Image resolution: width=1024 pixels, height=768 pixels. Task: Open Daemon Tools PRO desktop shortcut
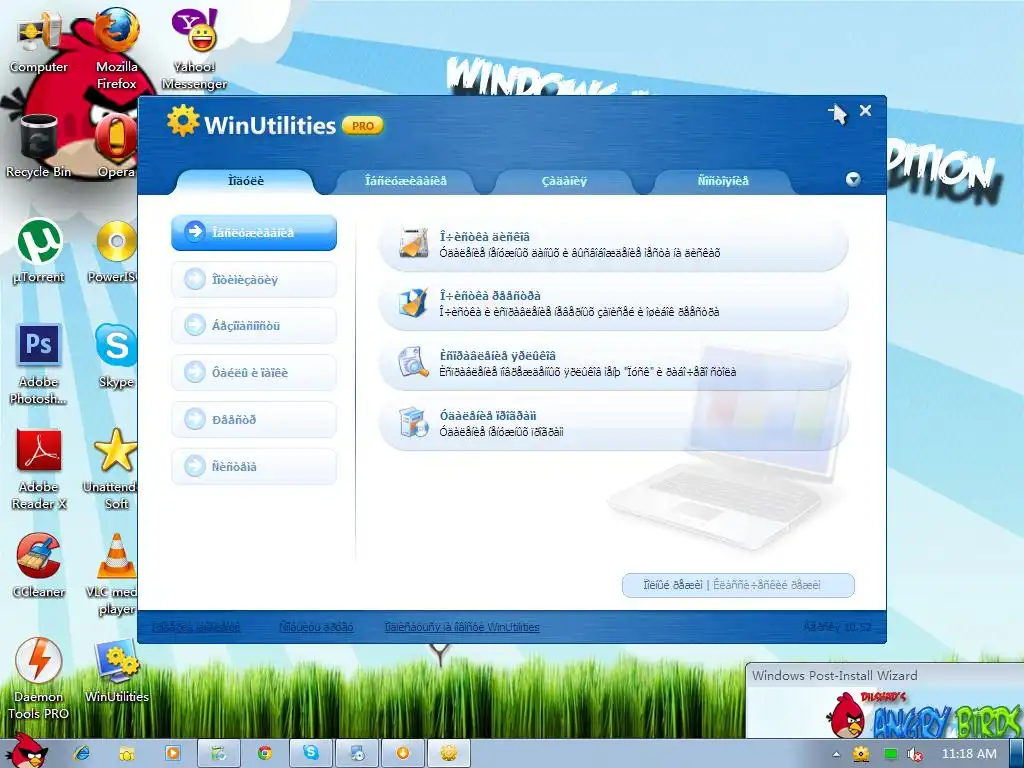(x=39, y=679)
